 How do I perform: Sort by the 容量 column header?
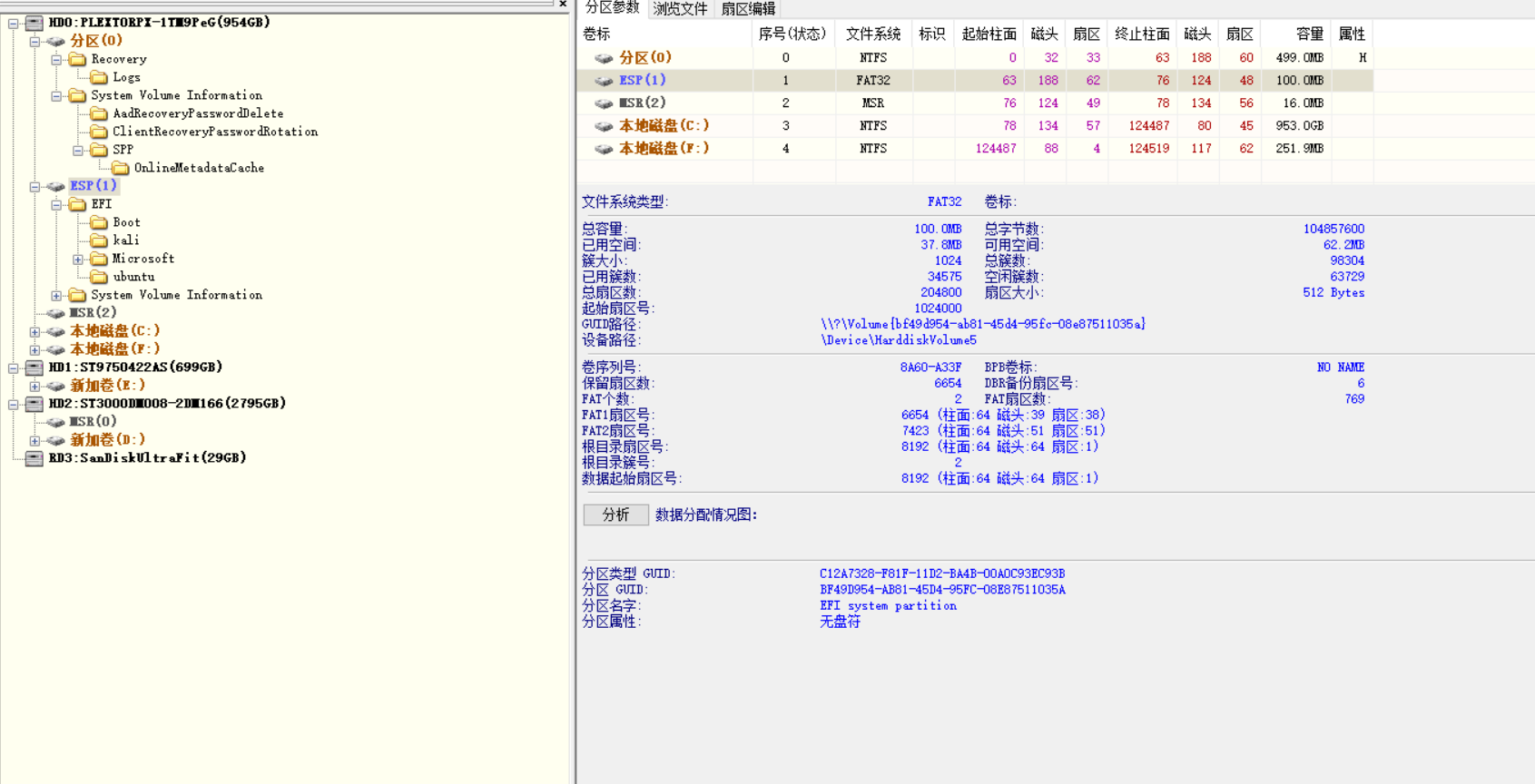coord(1296,34)
